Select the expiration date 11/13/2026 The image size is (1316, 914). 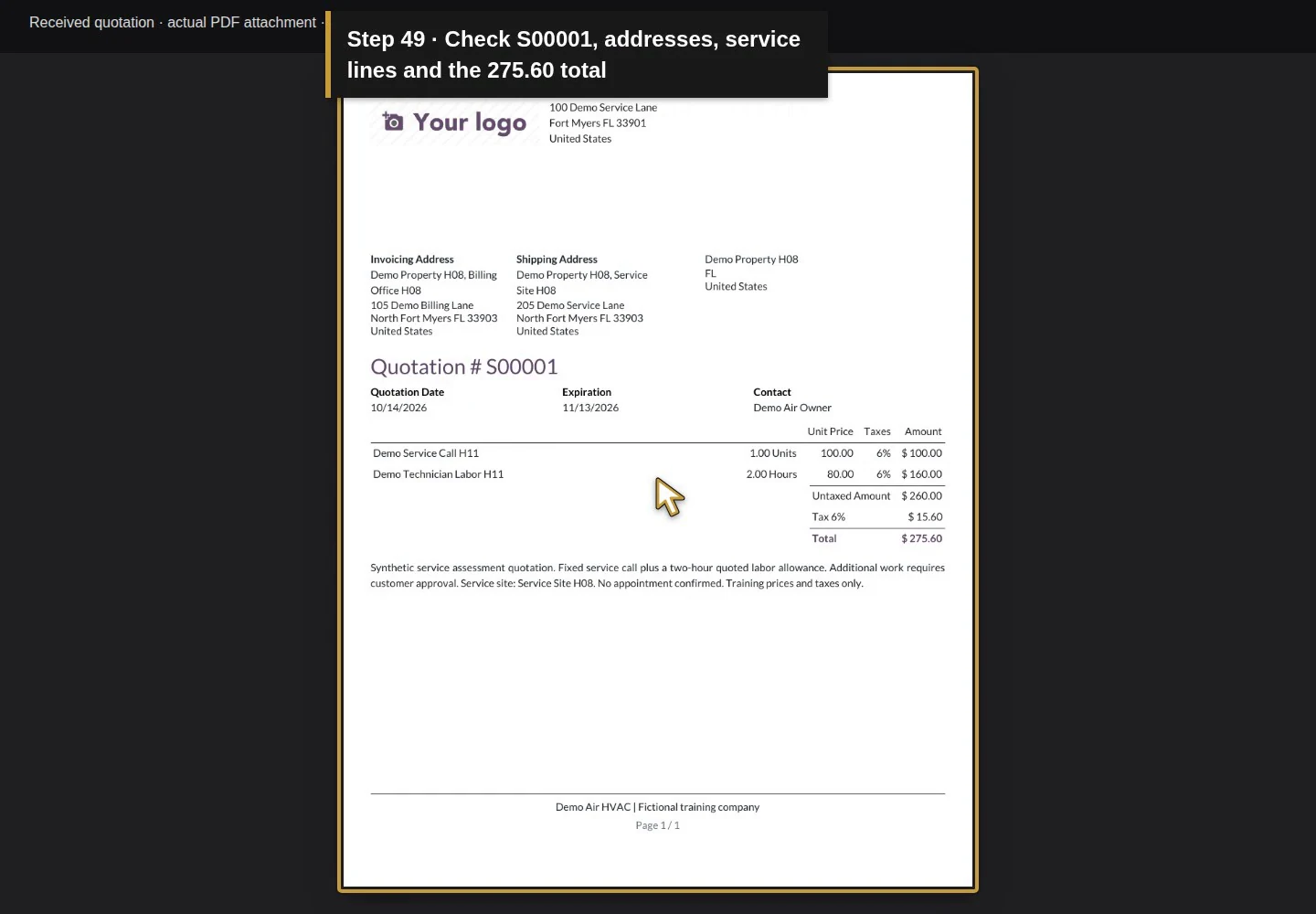tap(590, 408)
